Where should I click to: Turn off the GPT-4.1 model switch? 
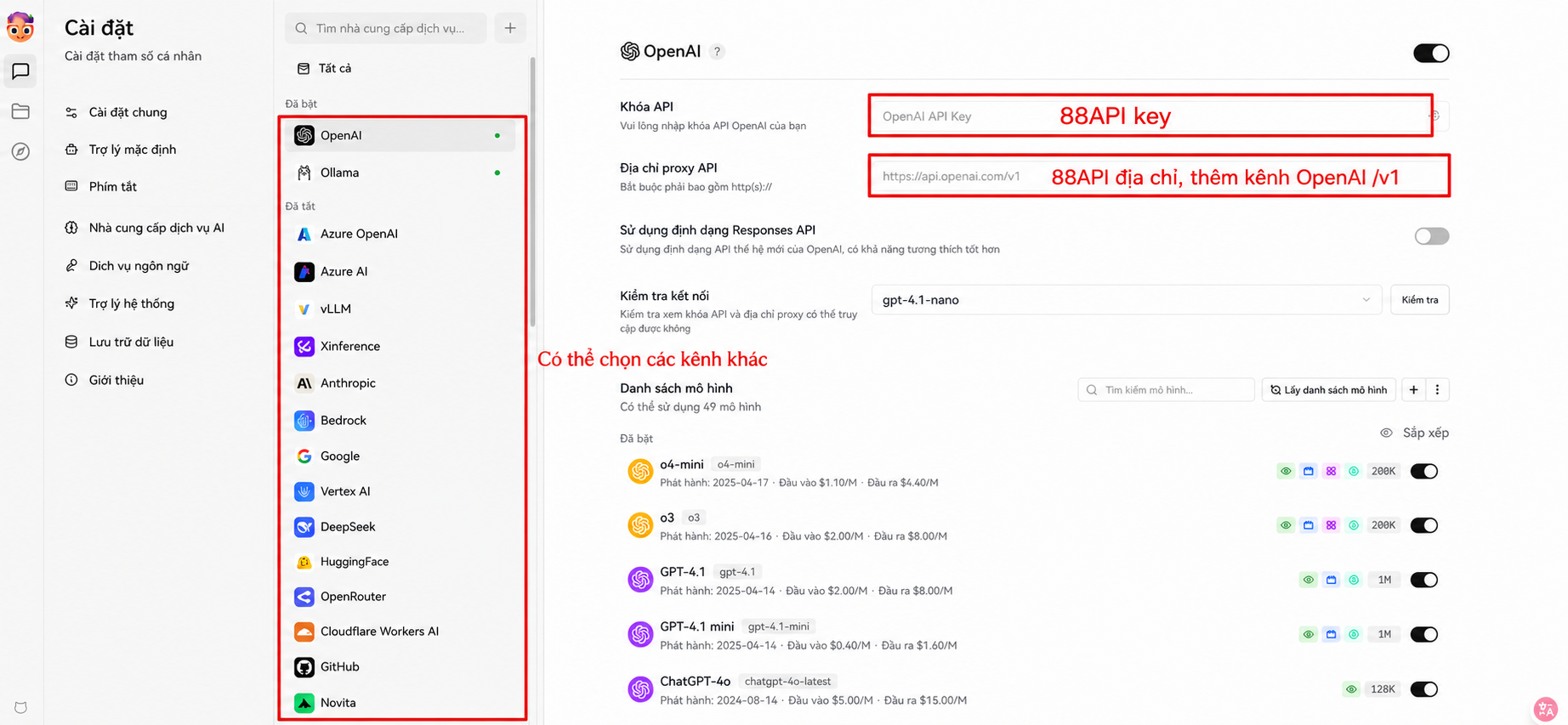[1424, 580]
